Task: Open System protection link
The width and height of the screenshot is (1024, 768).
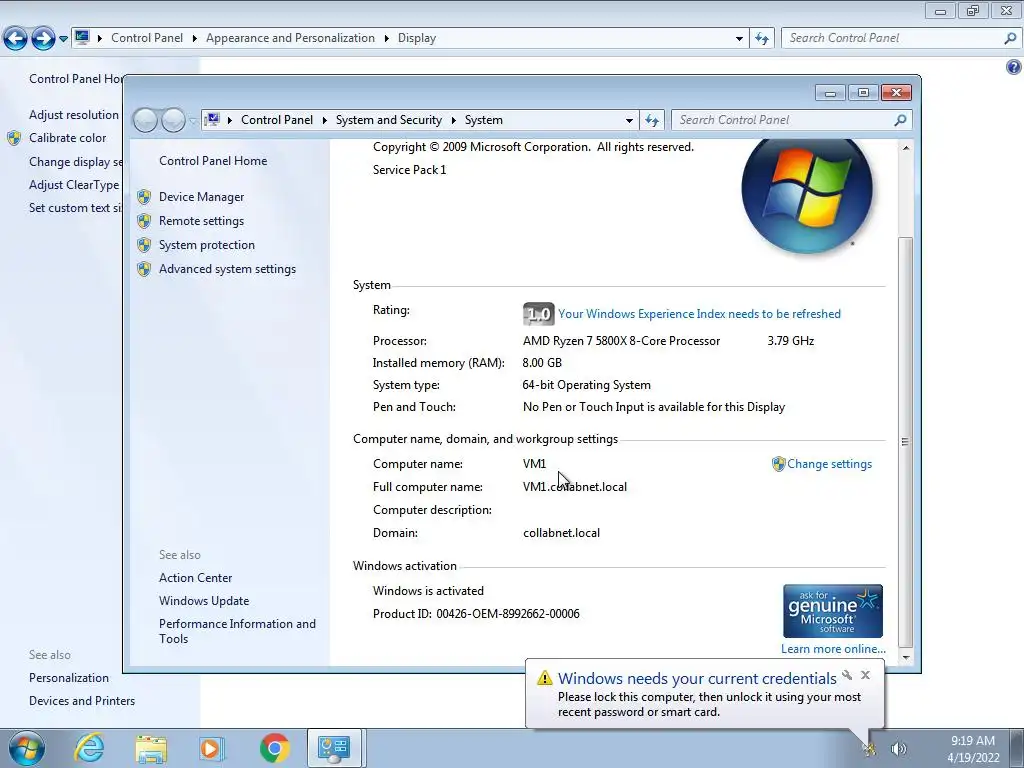Action: [206, 245]
